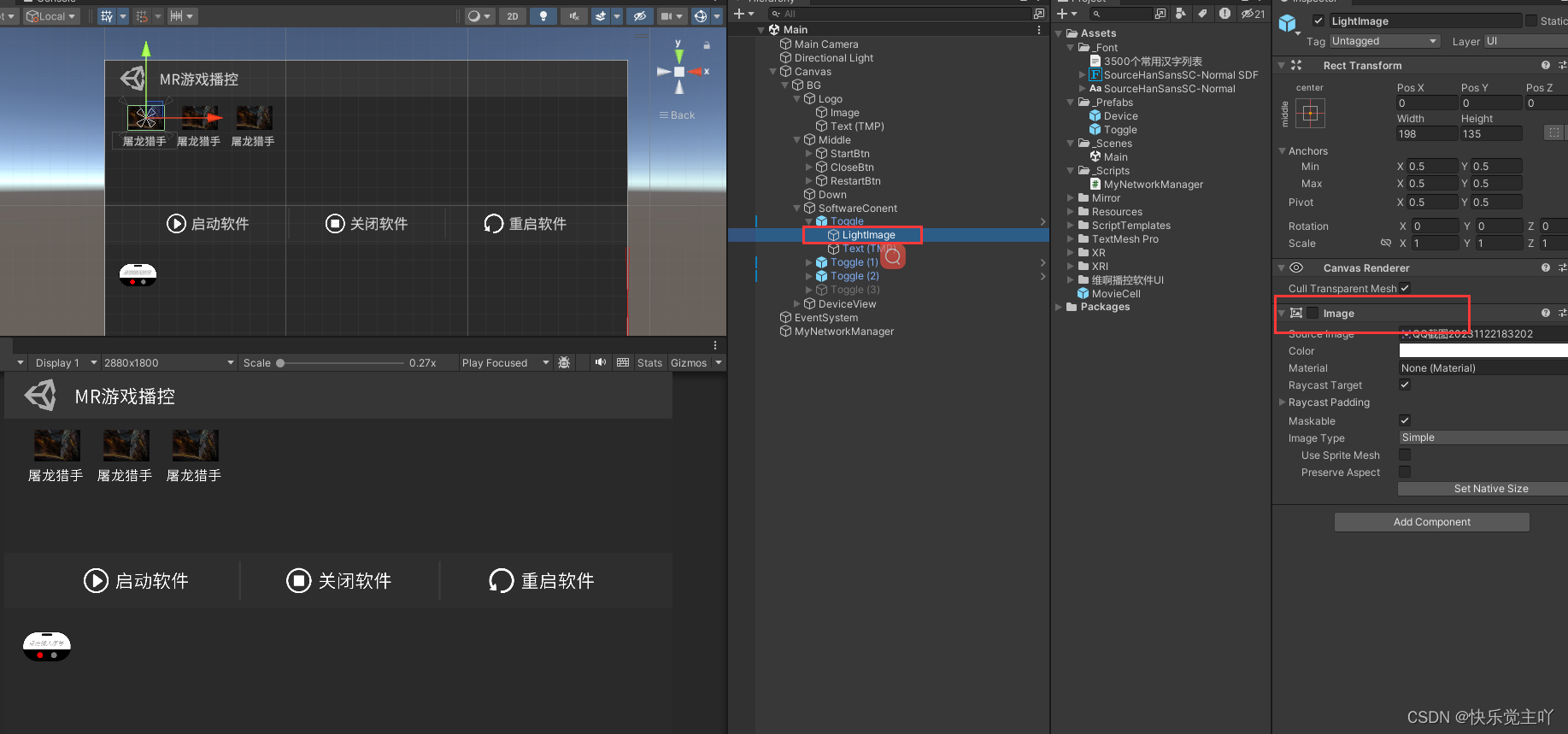
Task: Open the Play Focused dropdown
Action: click(x=504, y=363)
